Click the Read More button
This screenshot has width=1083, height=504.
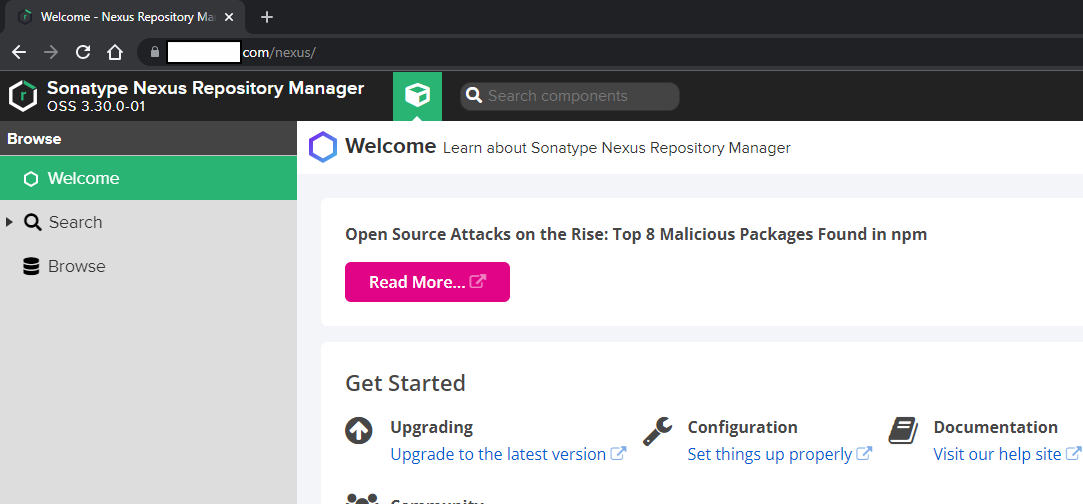428,282
